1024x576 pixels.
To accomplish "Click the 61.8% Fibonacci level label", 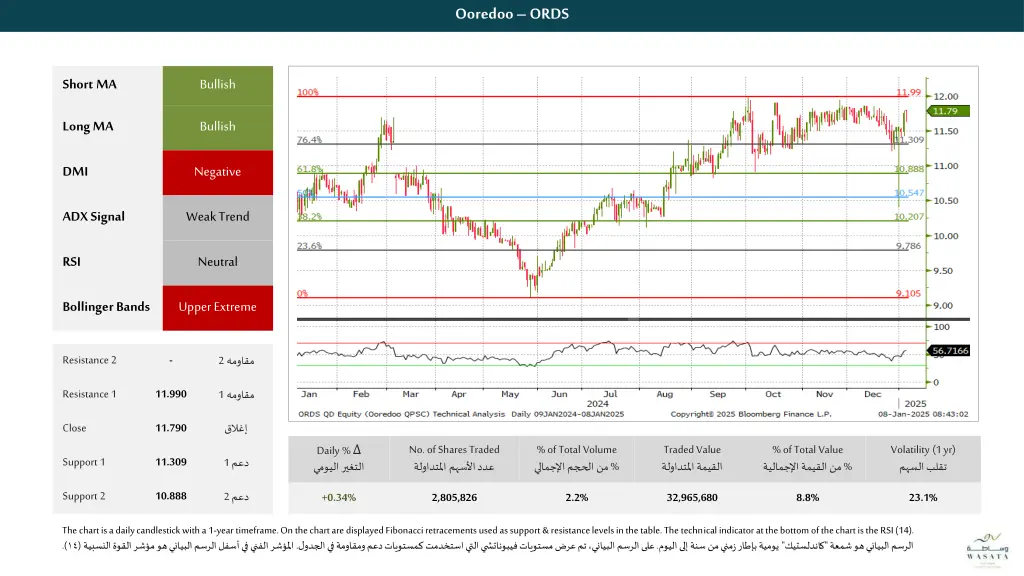I will click(310, 168).
